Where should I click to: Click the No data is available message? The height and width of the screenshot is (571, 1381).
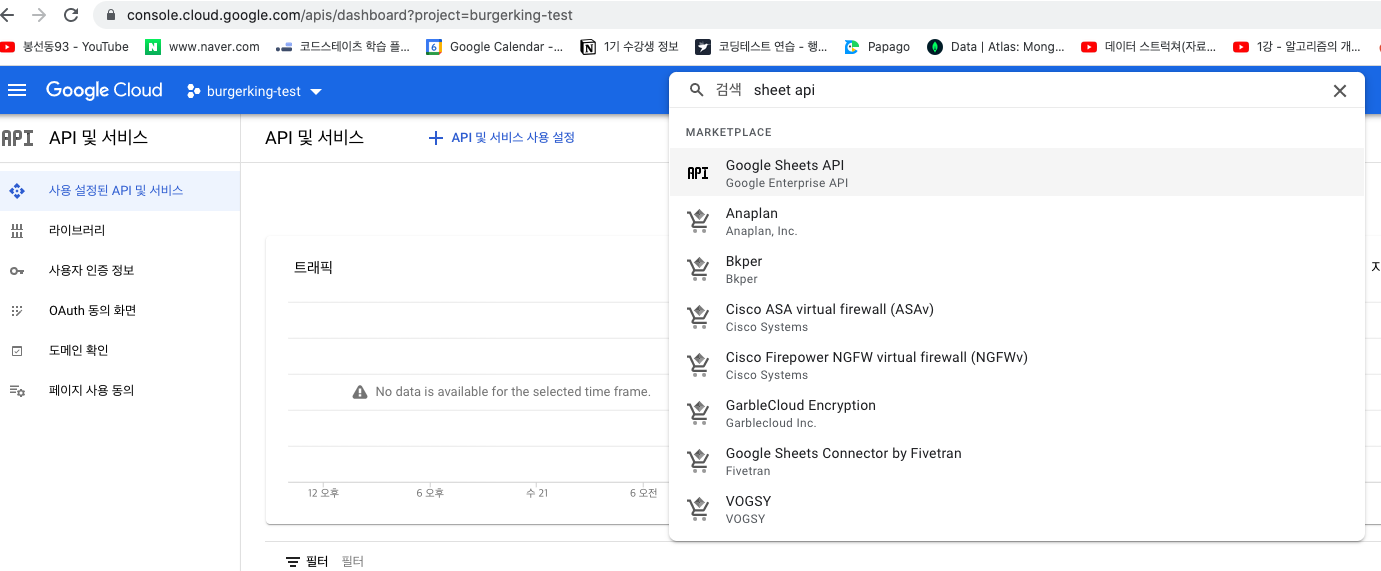pyautogui.click(x=502, y=392)
